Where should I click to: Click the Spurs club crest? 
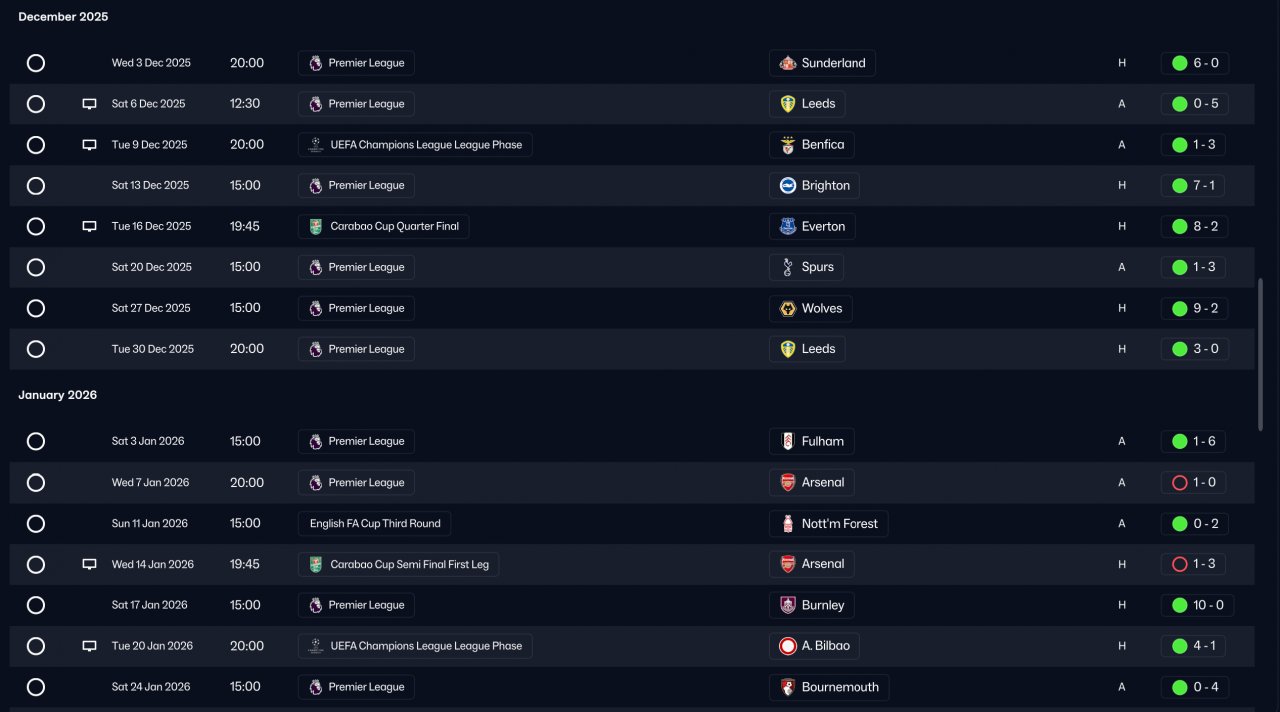click(788, 267)
